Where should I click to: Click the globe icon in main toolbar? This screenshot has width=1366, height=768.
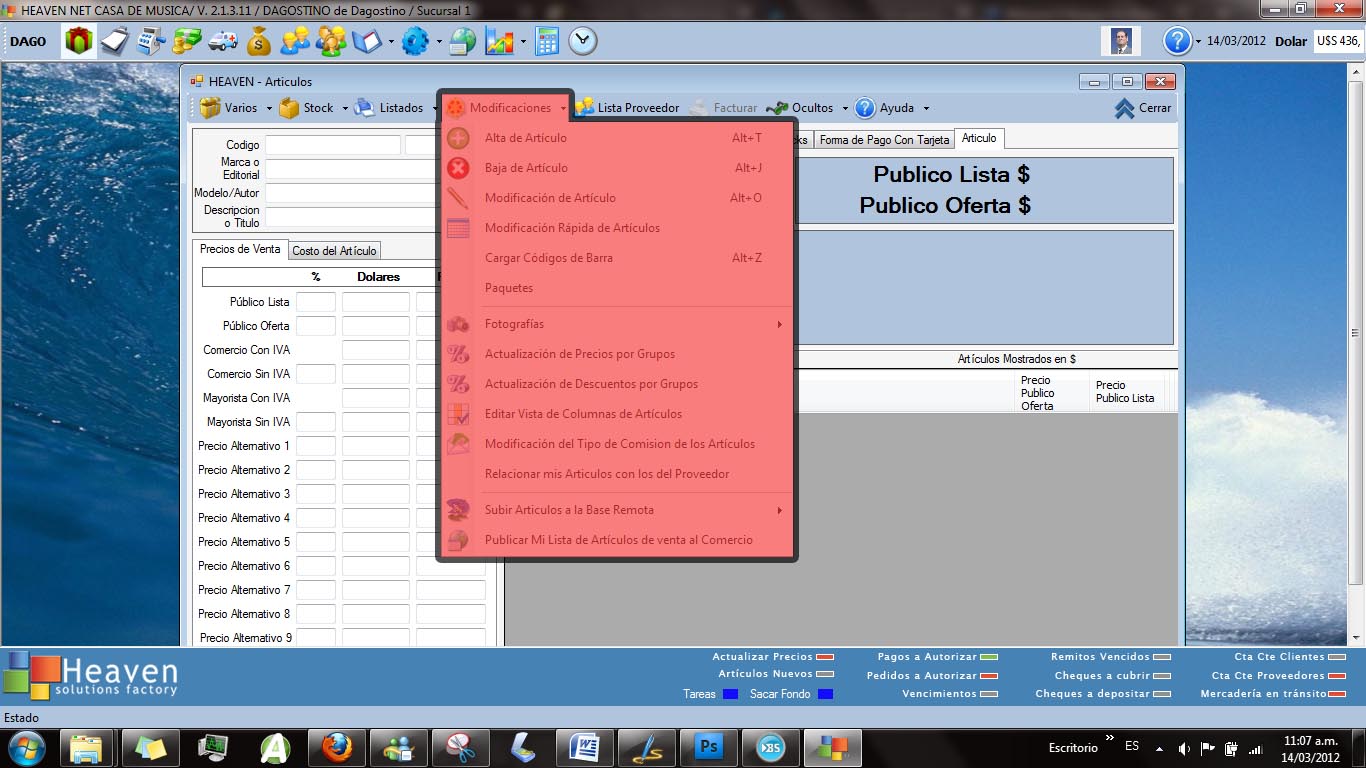tap(463, 41)
